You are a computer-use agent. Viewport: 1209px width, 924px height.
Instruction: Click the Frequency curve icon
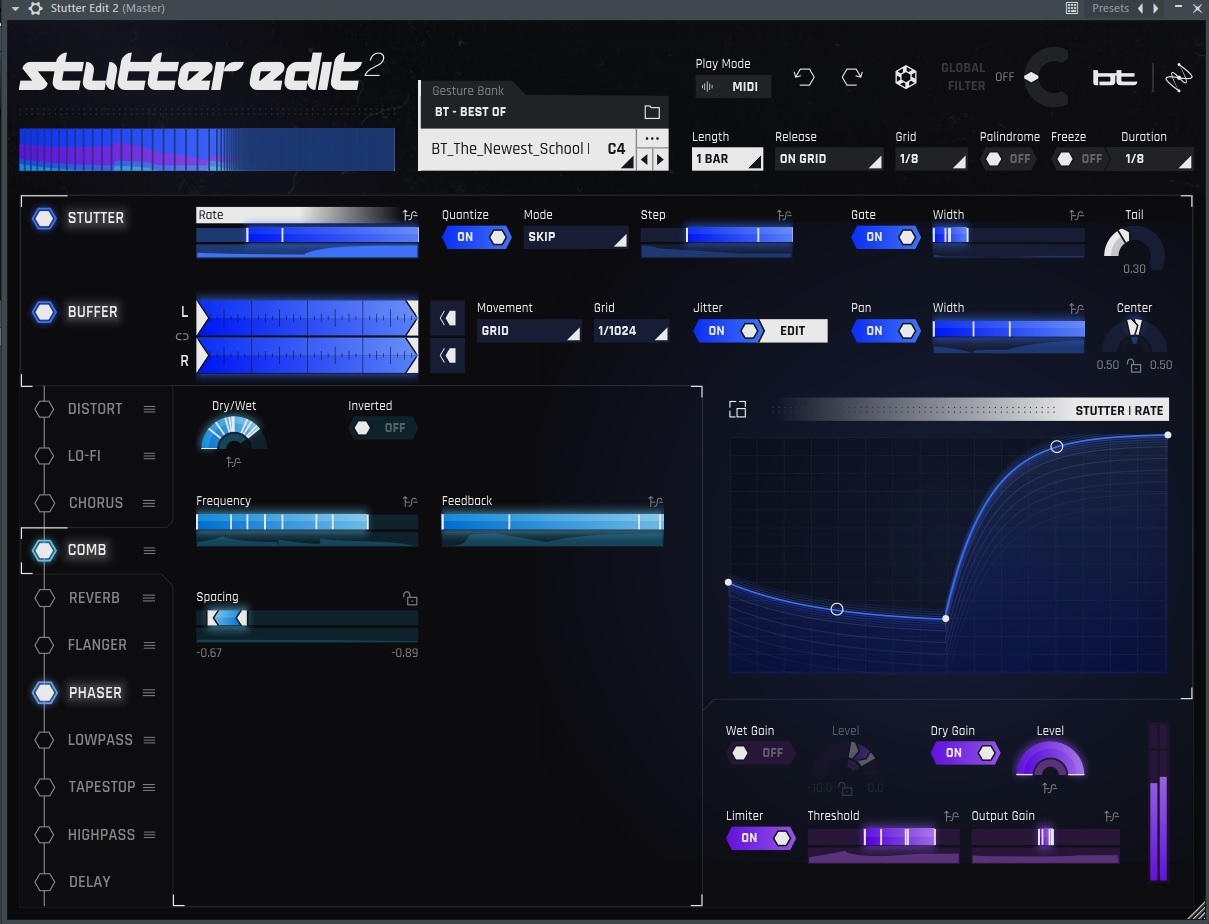pyautogui.click(x=410, y=502)
